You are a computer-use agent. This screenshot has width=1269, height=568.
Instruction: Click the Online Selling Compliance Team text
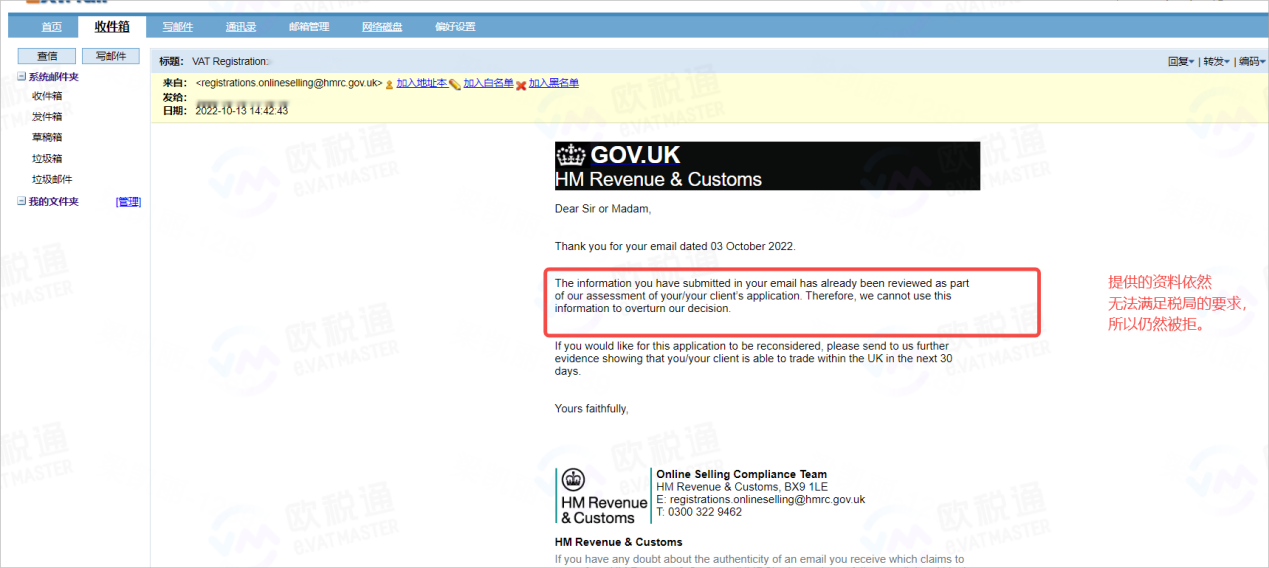[741, 475]
